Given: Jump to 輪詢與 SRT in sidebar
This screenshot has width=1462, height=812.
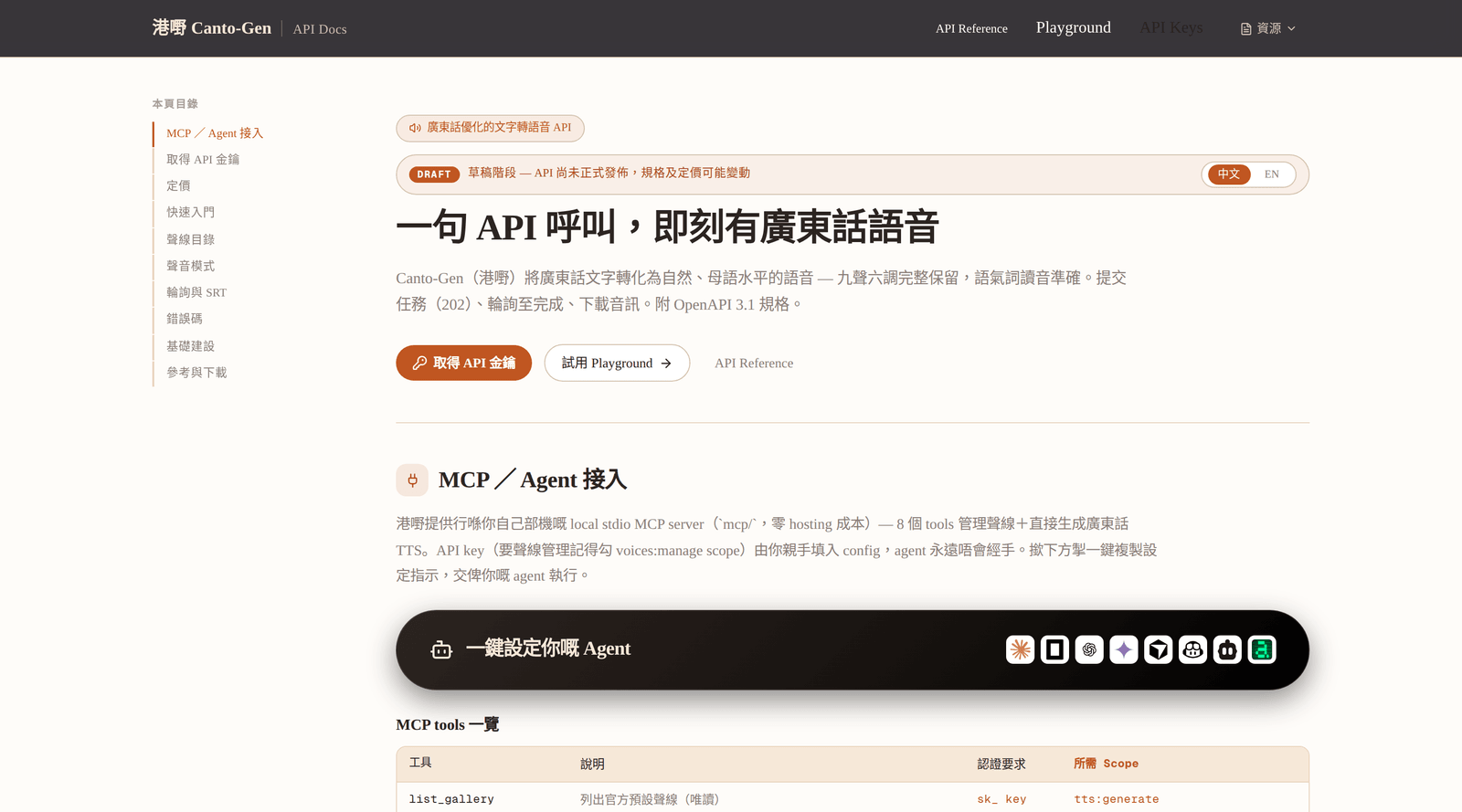Looking at the screenshot, I should tap(196, 292).
